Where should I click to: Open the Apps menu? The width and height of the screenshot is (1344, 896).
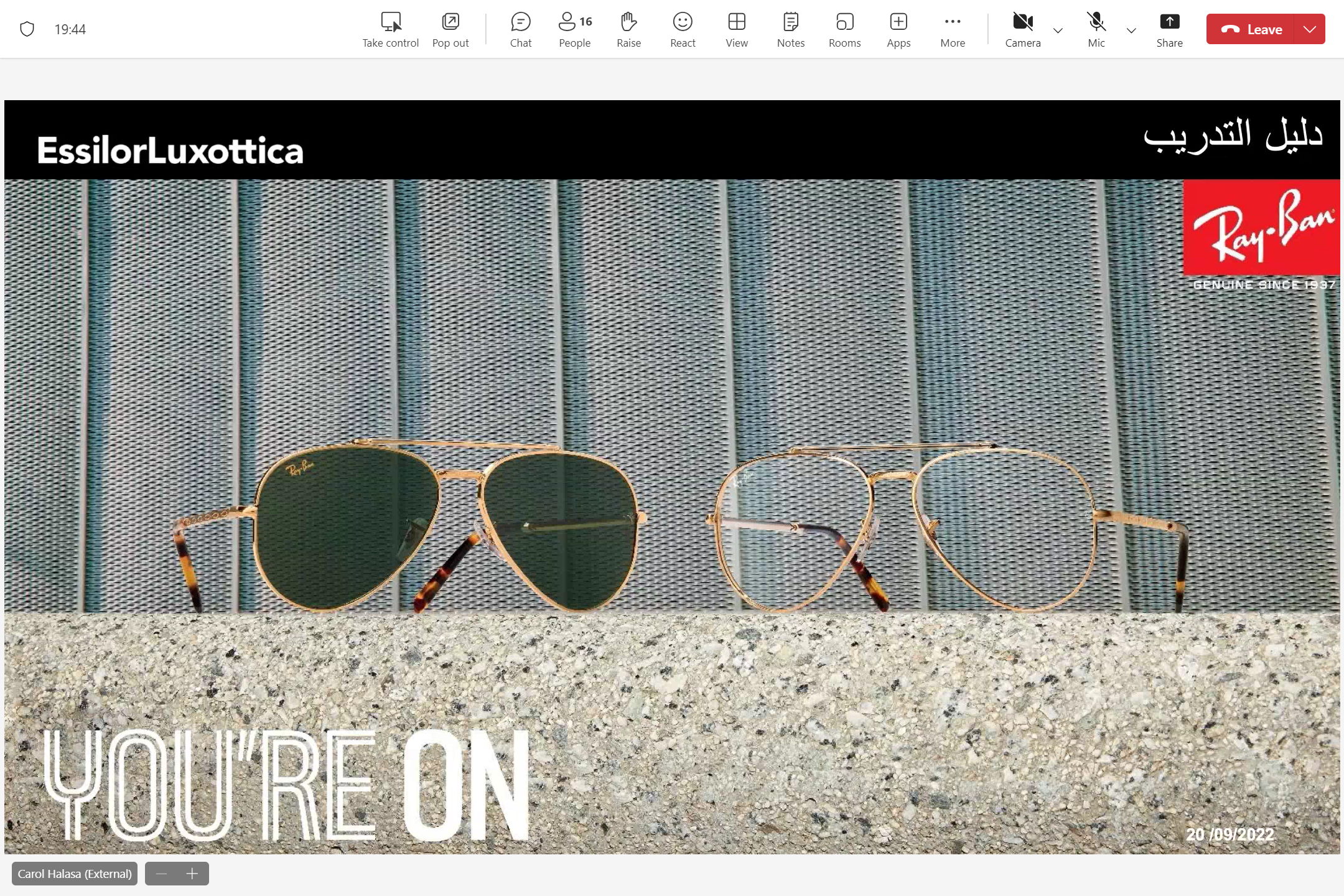coord(898,29)
